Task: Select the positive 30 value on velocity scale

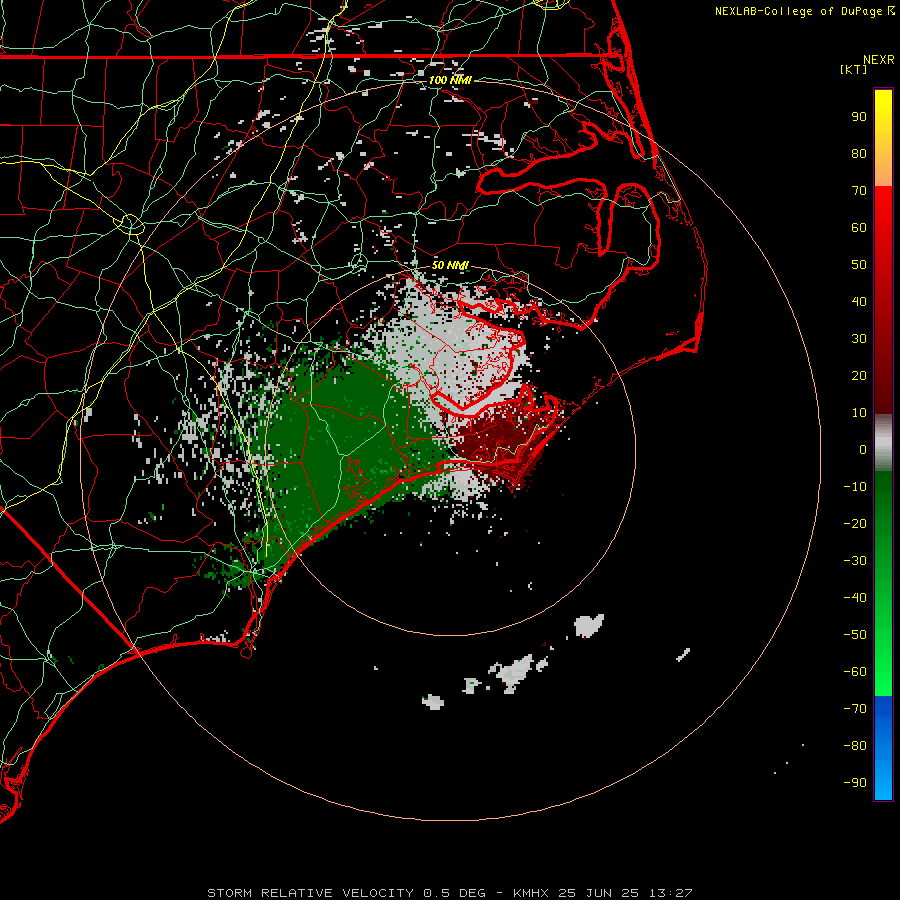Action: tap(859, 339)
